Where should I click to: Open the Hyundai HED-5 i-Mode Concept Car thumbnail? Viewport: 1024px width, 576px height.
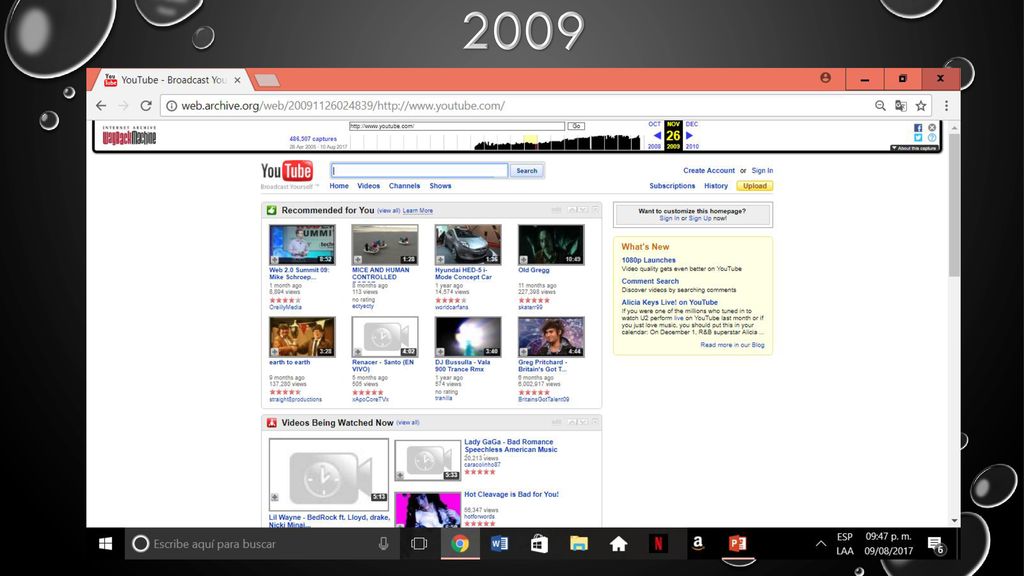(468, 244)
